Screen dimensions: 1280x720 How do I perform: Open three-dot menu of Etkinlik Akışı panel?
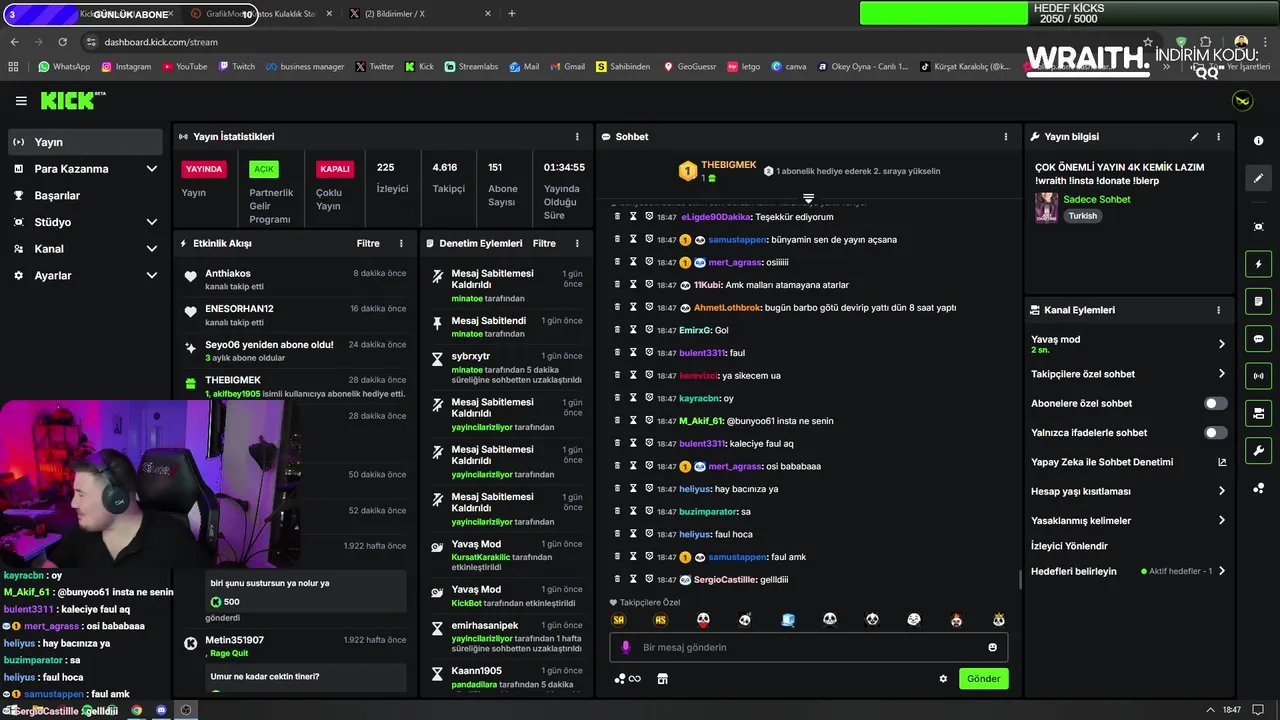pos(401,243)
